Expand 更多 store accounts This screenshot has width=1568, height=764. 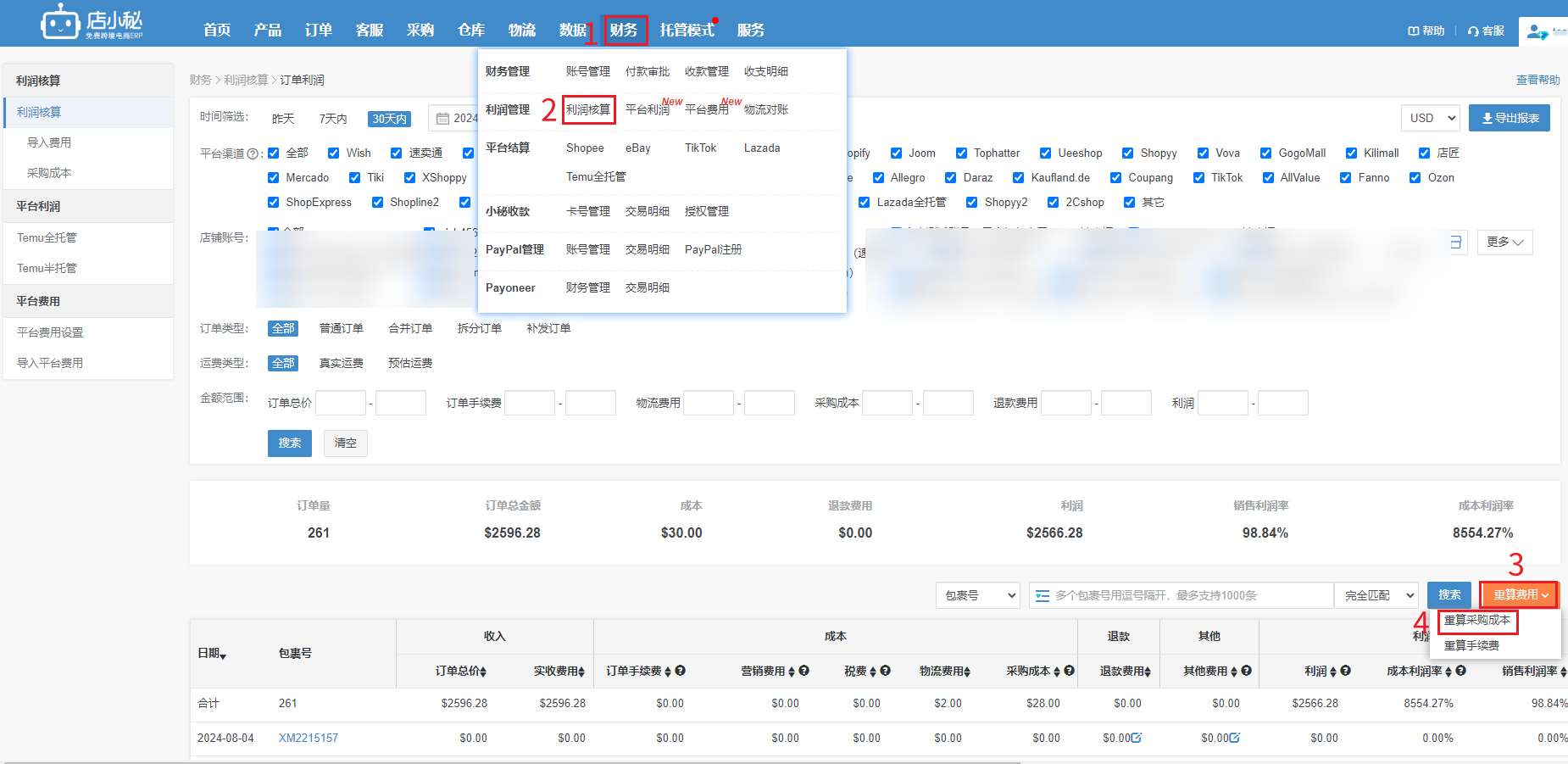coord(1505,243)
